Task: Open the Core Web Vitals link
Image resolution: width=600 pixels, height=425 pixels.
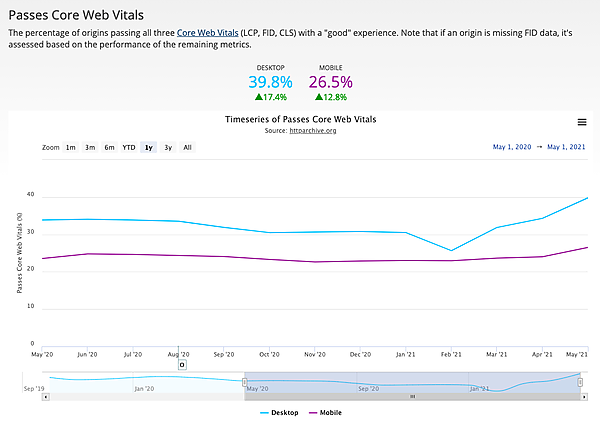Action: 208,33
